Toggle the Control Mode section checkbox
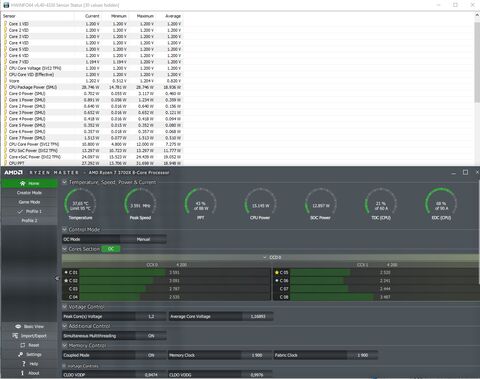Image resolution: width=480 pixels, height=379 pixels. tap(65, 229)
